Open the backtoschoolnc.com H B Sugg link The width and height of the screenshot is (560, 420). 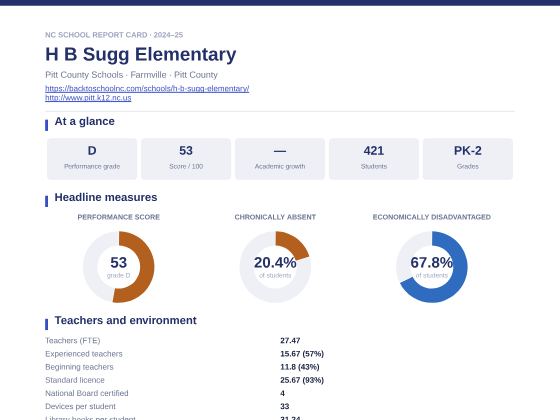click(x=147, y=88)
